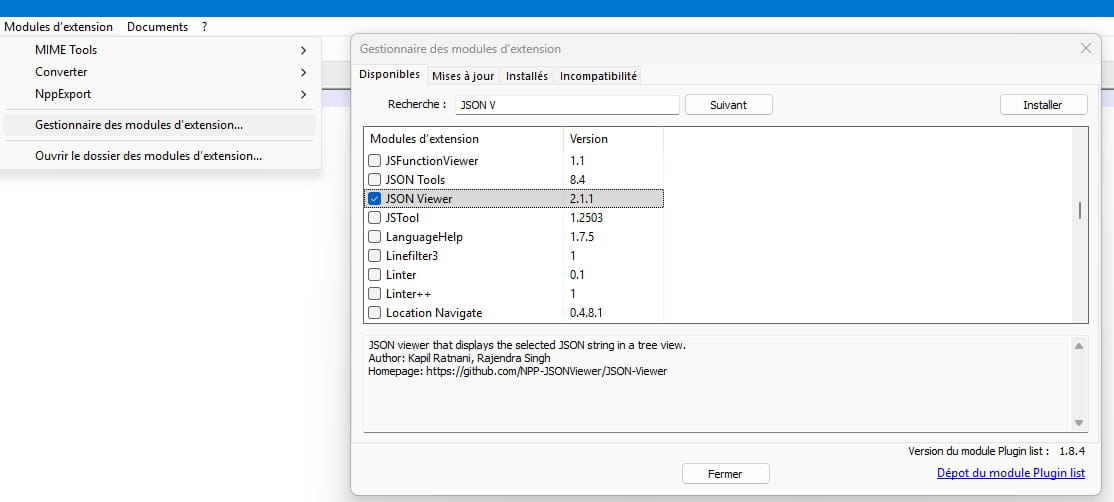Select the JSON Tools row name

[416, 180]
